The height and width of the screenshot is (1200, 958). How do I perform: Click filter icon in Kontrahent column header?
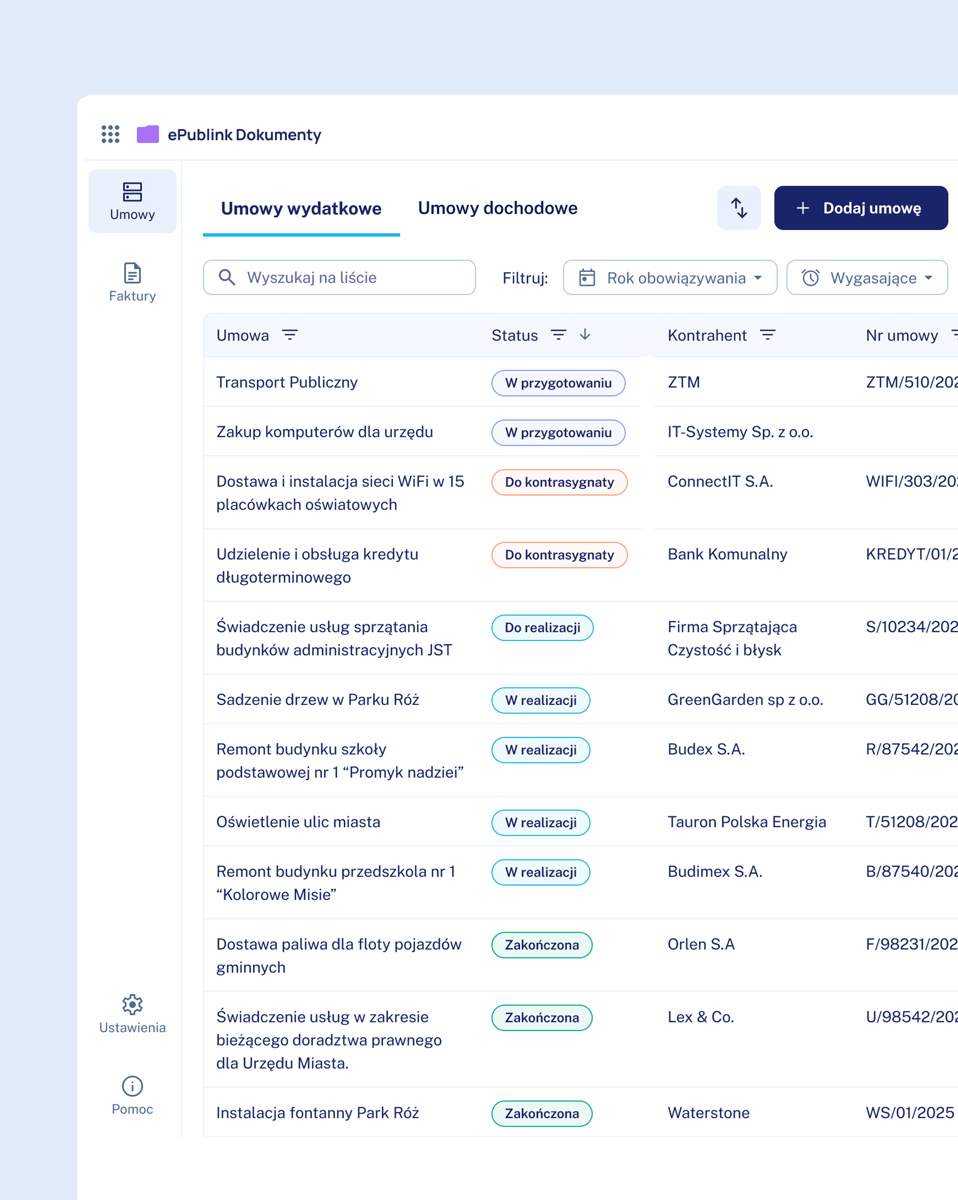768,335
